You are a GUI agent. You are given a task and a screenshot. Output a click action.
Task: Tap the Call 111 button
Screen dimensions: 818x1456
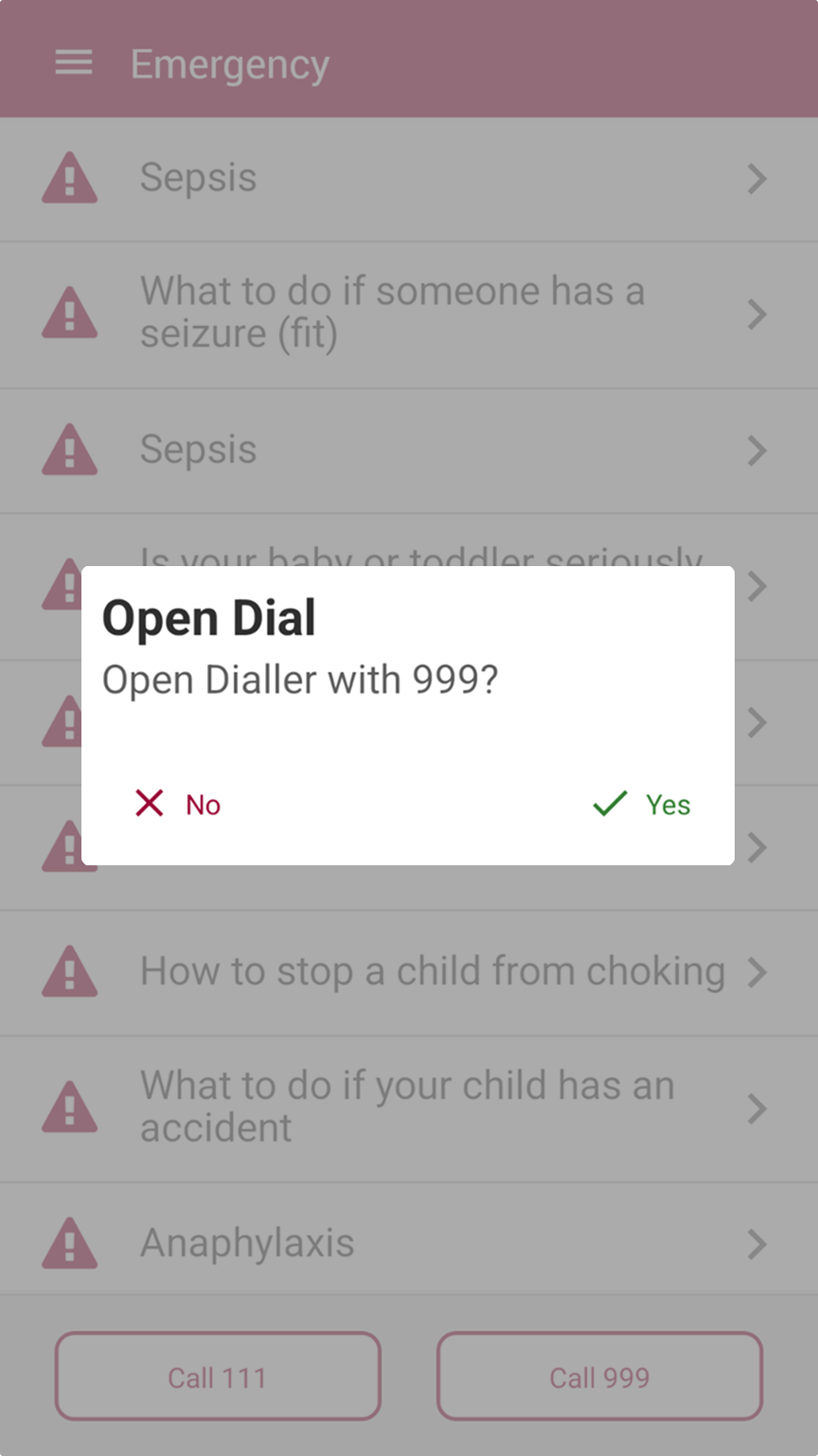218,1376
